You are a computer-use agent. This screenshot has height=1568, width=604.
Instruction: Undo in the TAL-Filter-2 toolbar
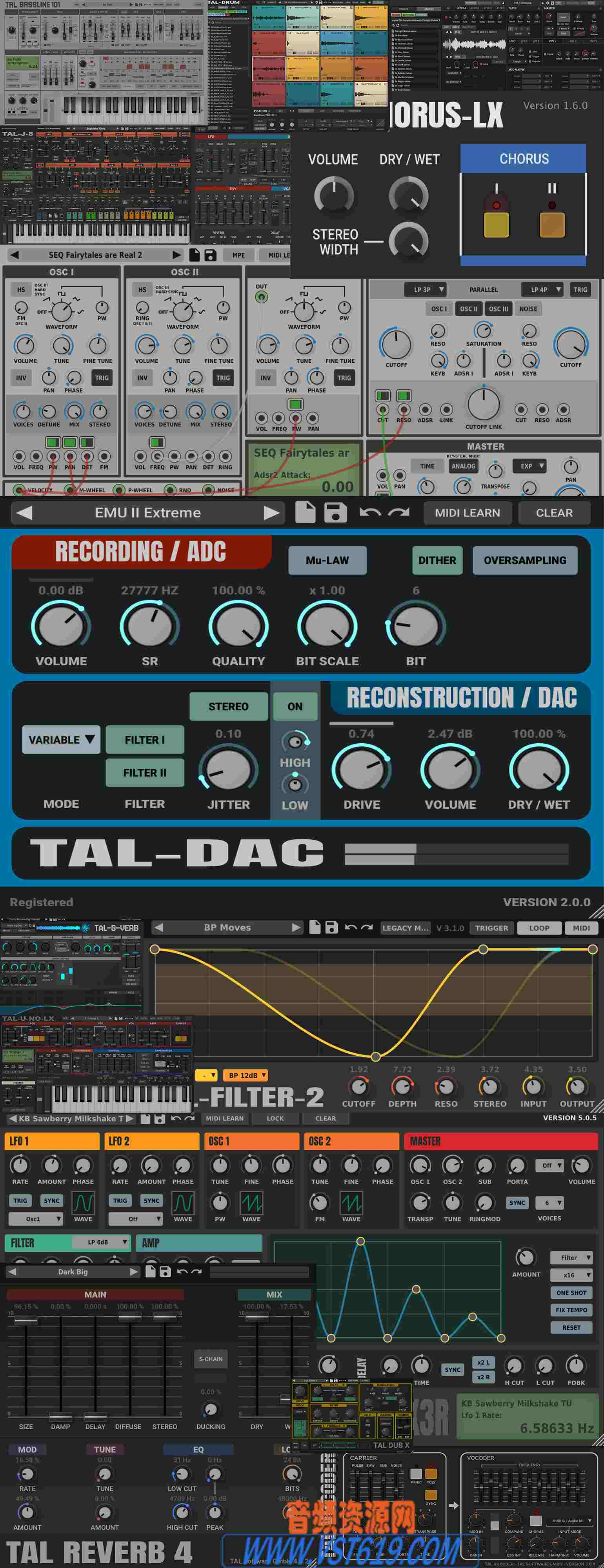pos(351,927)
